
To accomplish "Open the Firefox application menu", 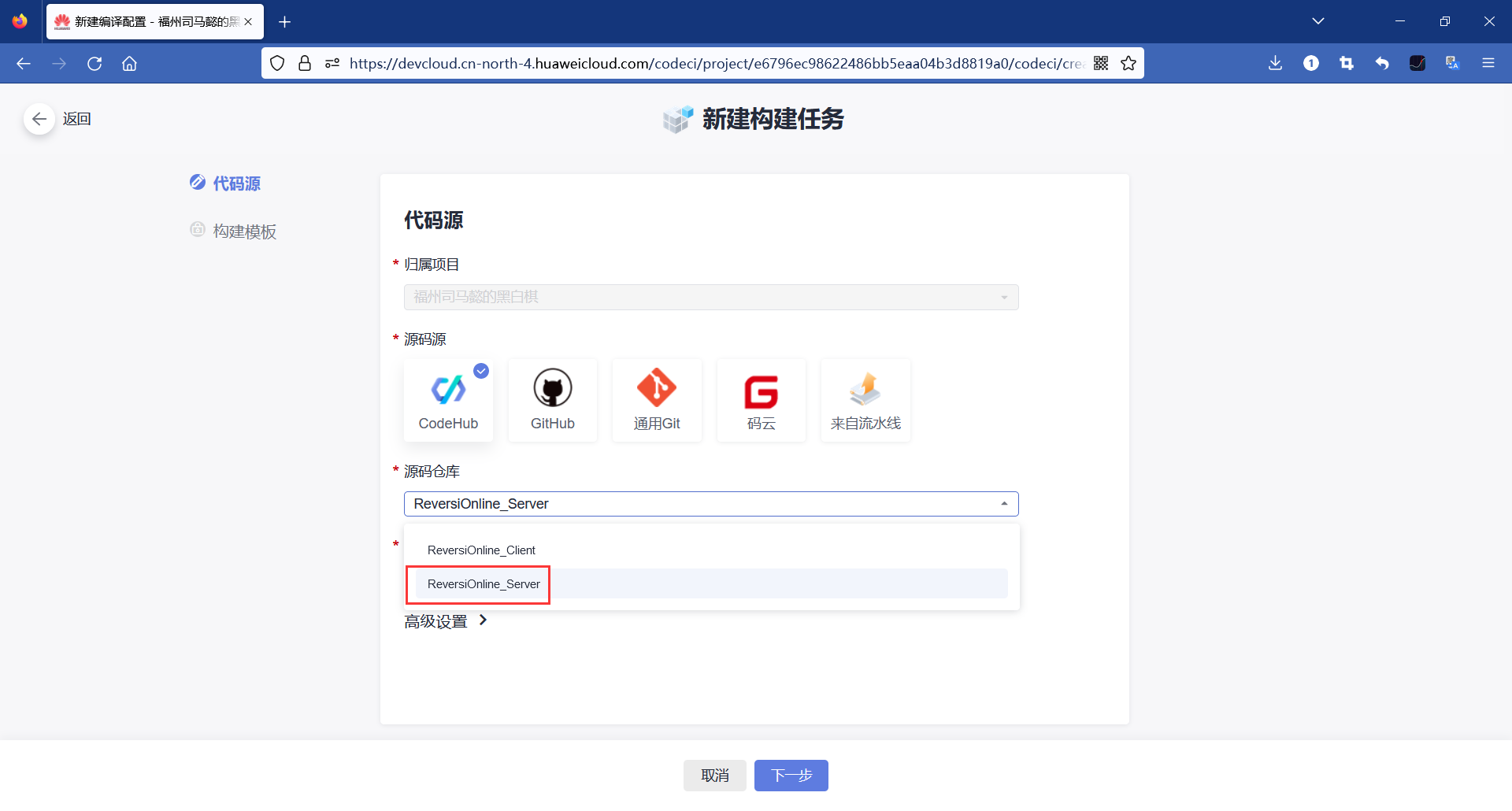I will coord(1489,63).
